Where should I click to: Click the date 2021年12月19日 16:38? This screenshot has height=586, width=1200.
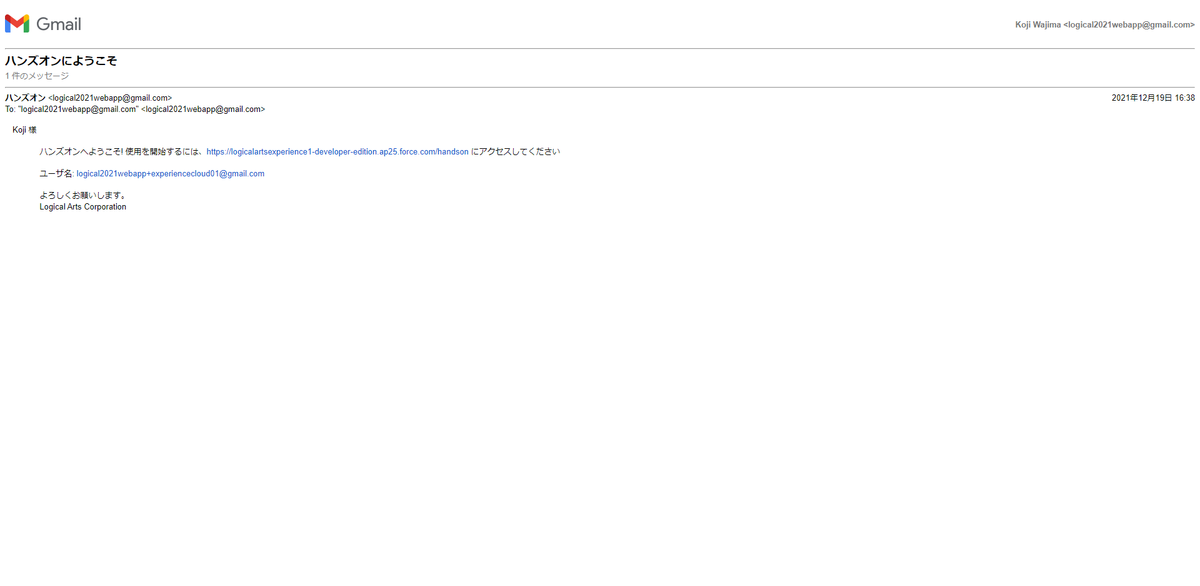point(1153,98)
